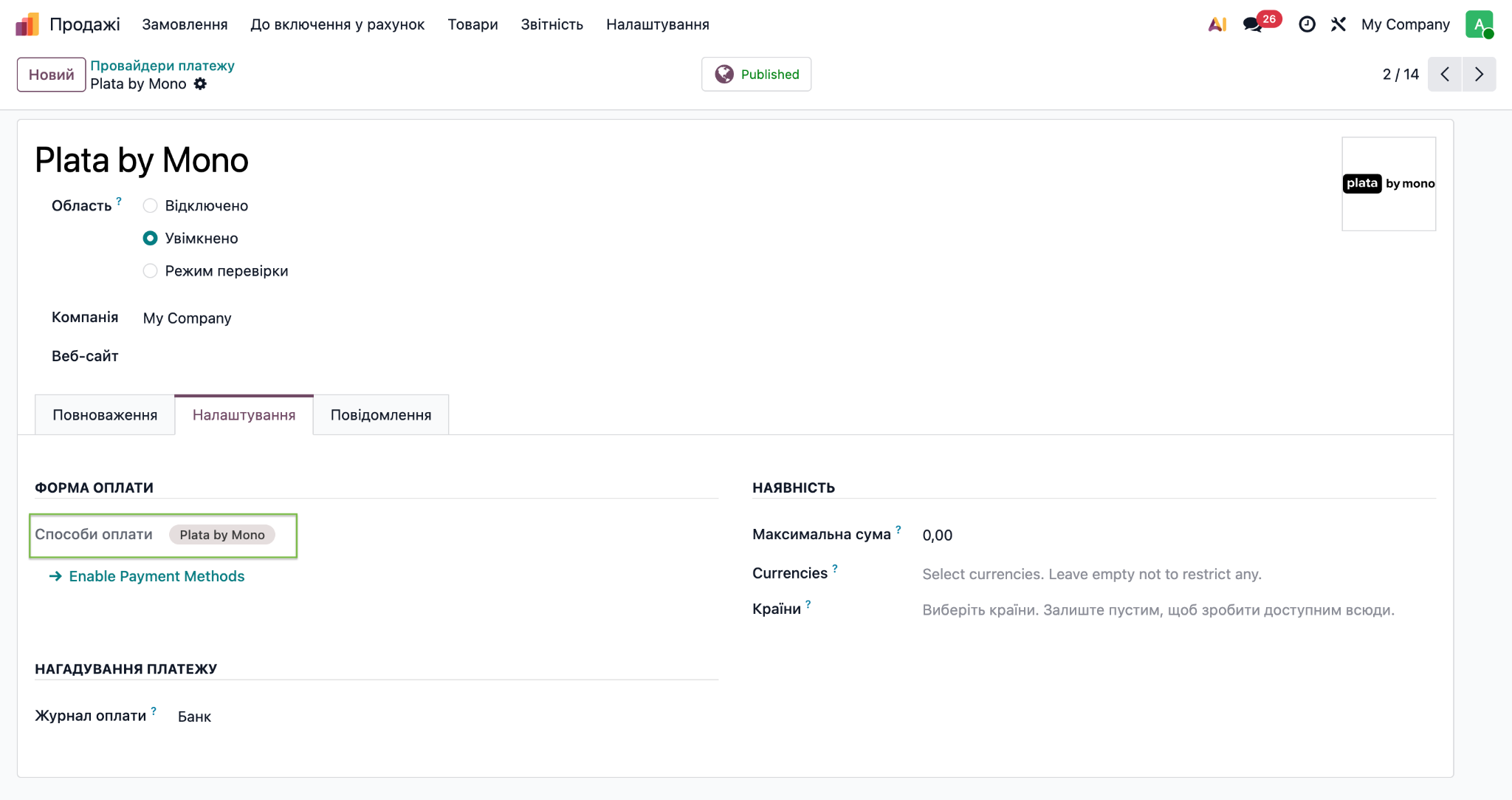1512x800 pixels.
Task: Select the Режим перевірки radio option
Action: [x=150, y=271]
